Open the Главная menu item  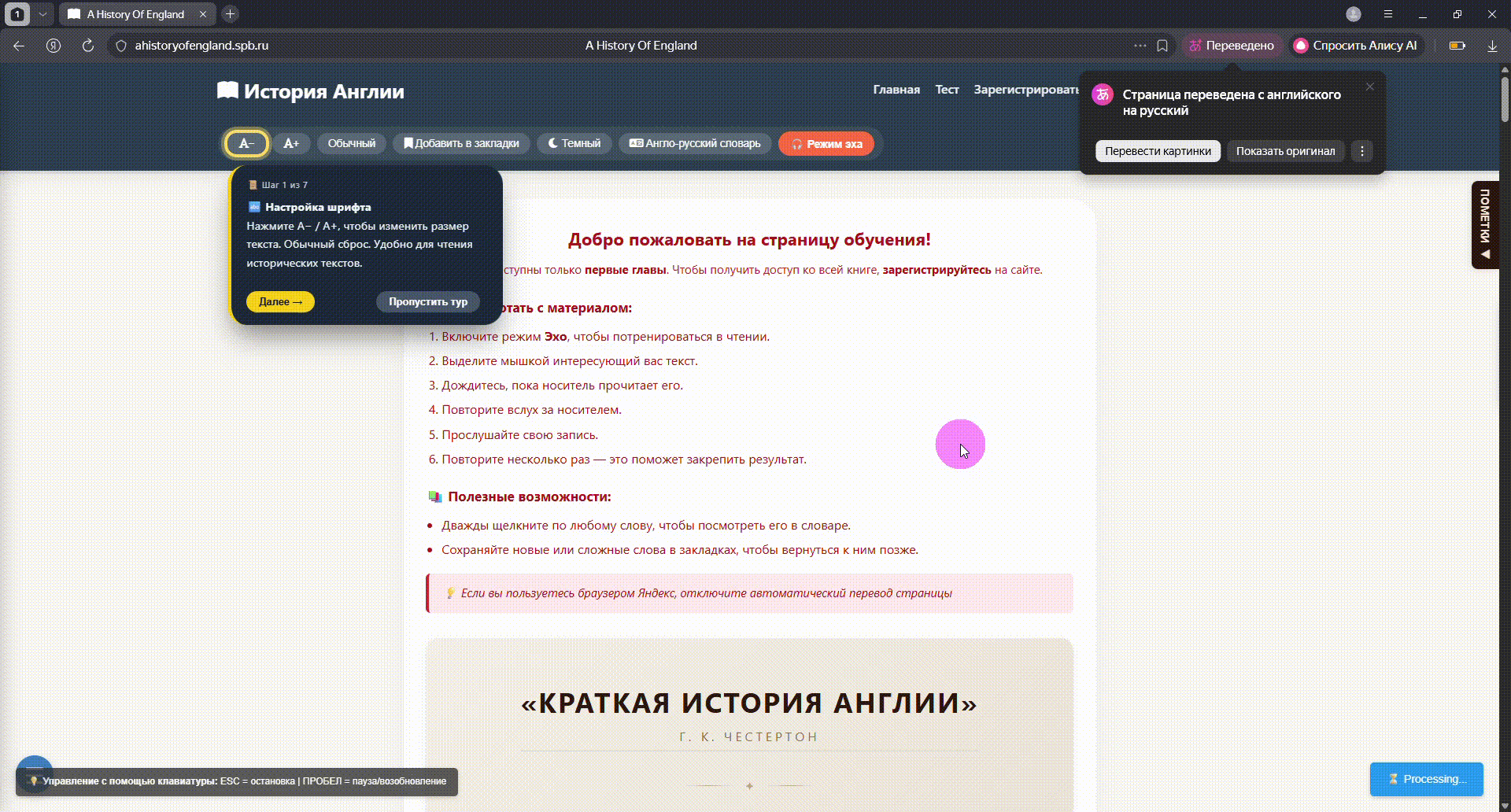point(896,90)
